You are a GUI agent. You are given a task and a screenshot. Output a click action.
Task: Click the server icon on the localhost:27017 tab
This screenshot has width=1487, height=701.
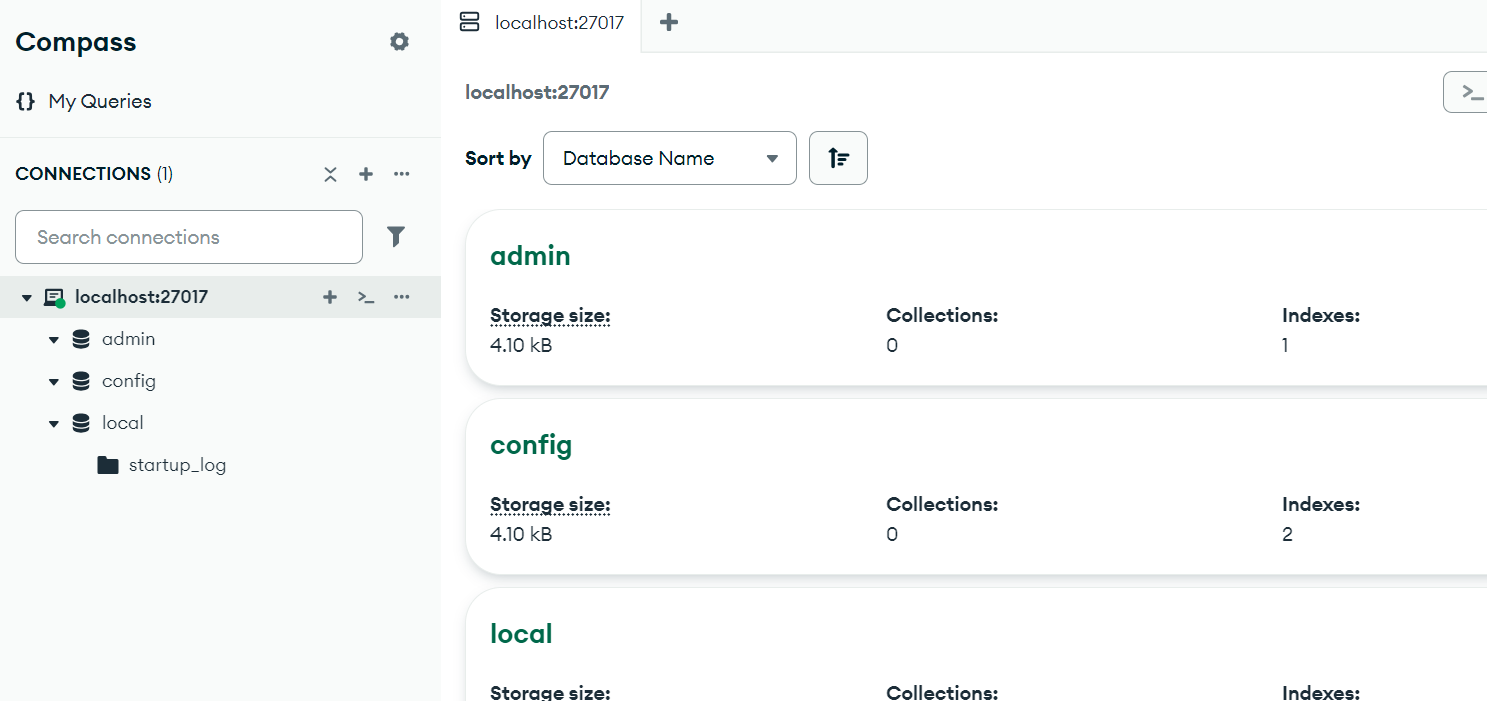(469, 22)
